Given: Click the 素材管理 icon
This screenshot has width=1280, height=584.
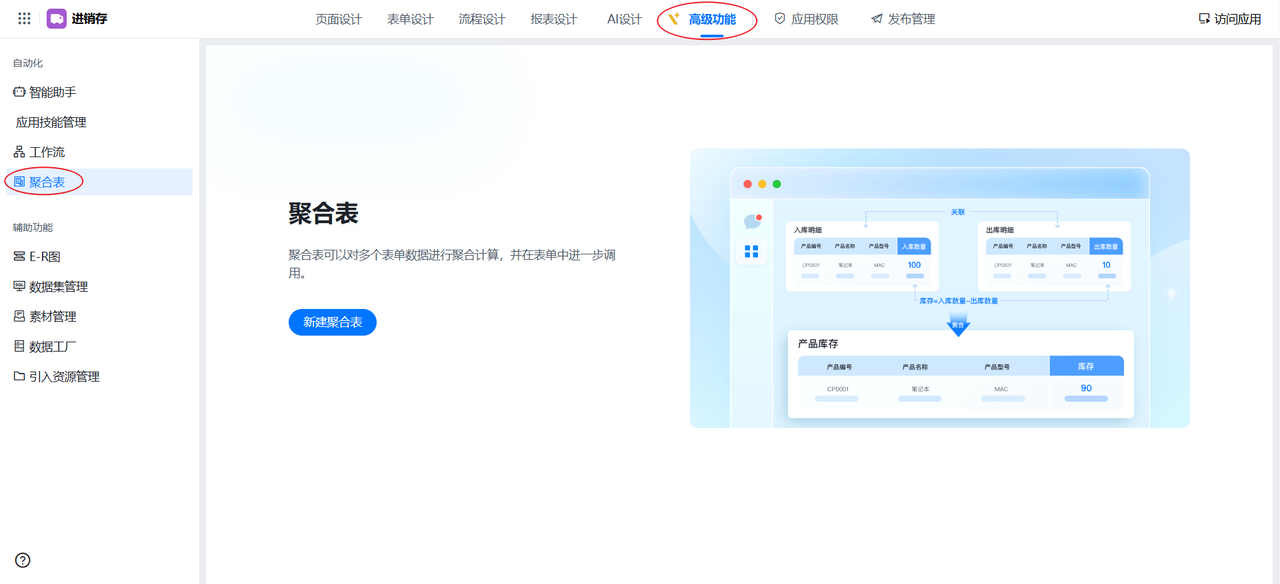Looking at the screenshot, I should 19,317.
